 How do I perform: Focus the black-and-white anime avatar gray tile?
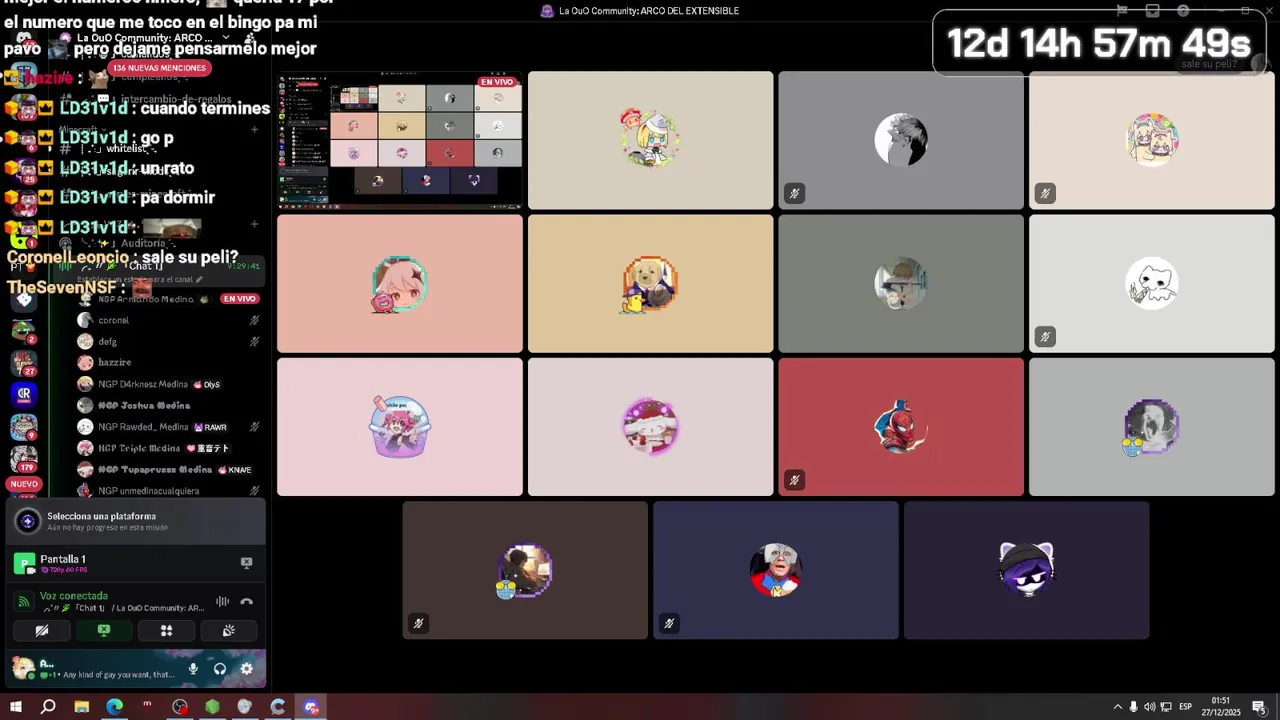(x=901, y=140)
